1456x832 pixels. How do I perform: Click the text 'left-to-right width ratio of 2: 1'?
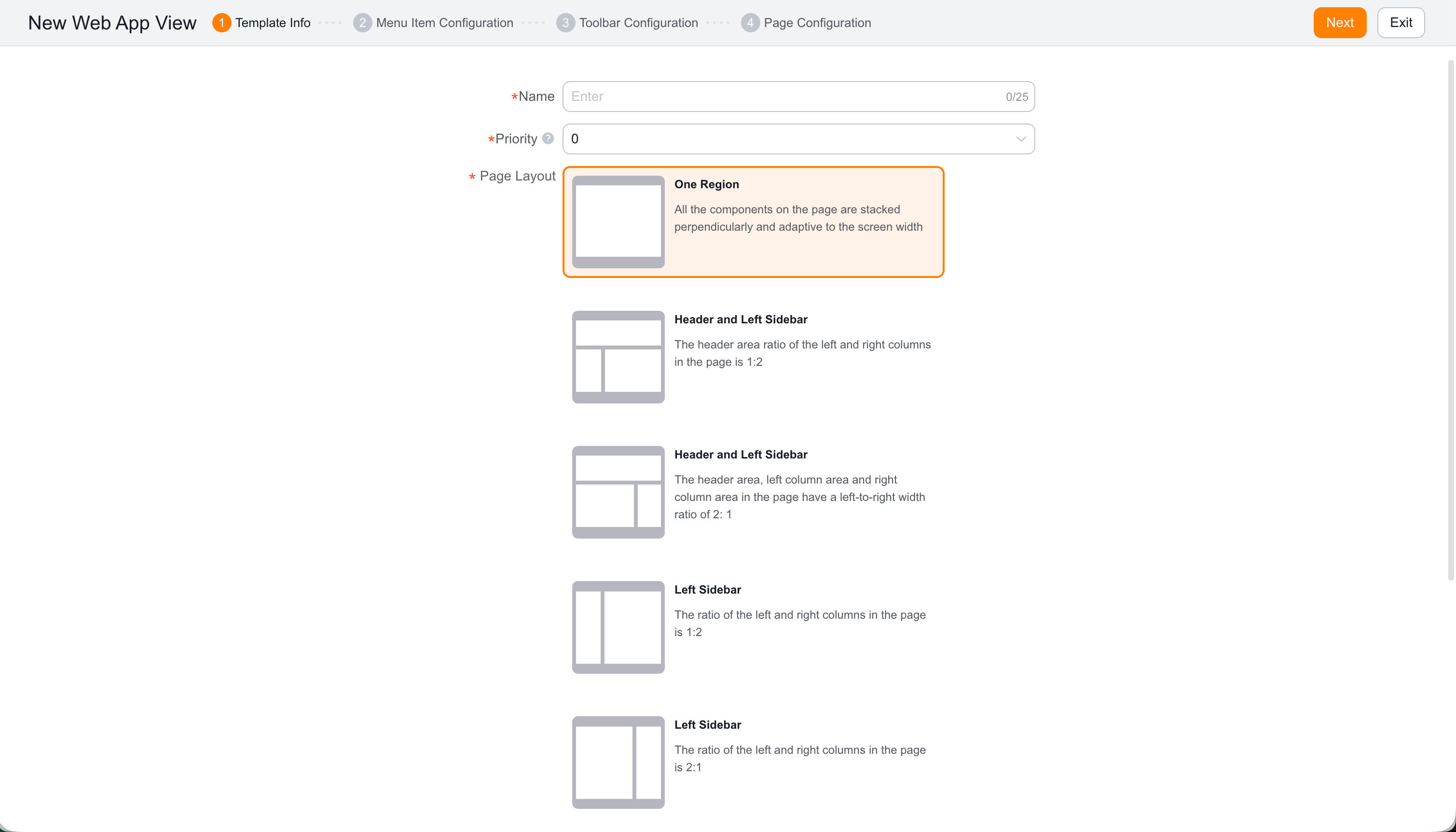pyautogui.click(x=800, y=506)
